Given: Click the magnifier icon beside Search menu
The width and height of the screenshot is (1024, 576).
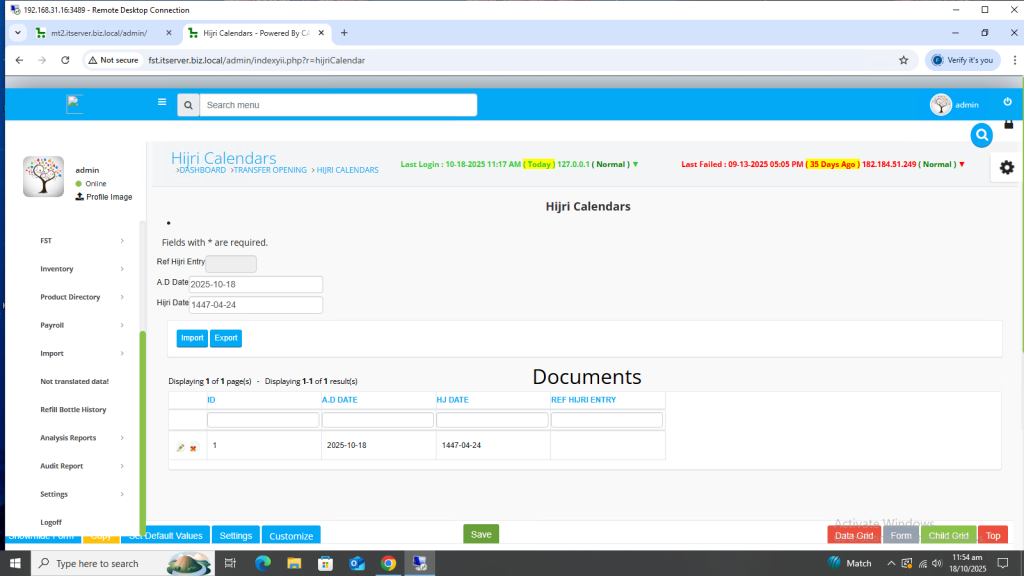Looking at the screenshot, I should tap(188, 105).
